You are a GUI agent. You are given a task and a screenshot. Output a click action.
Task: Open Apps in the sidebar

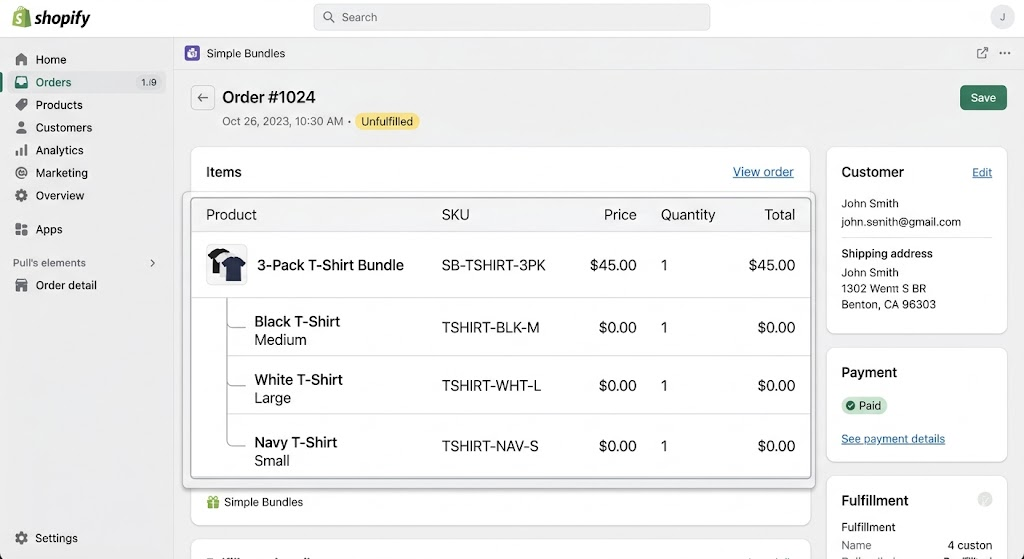[x=49, y=229]
